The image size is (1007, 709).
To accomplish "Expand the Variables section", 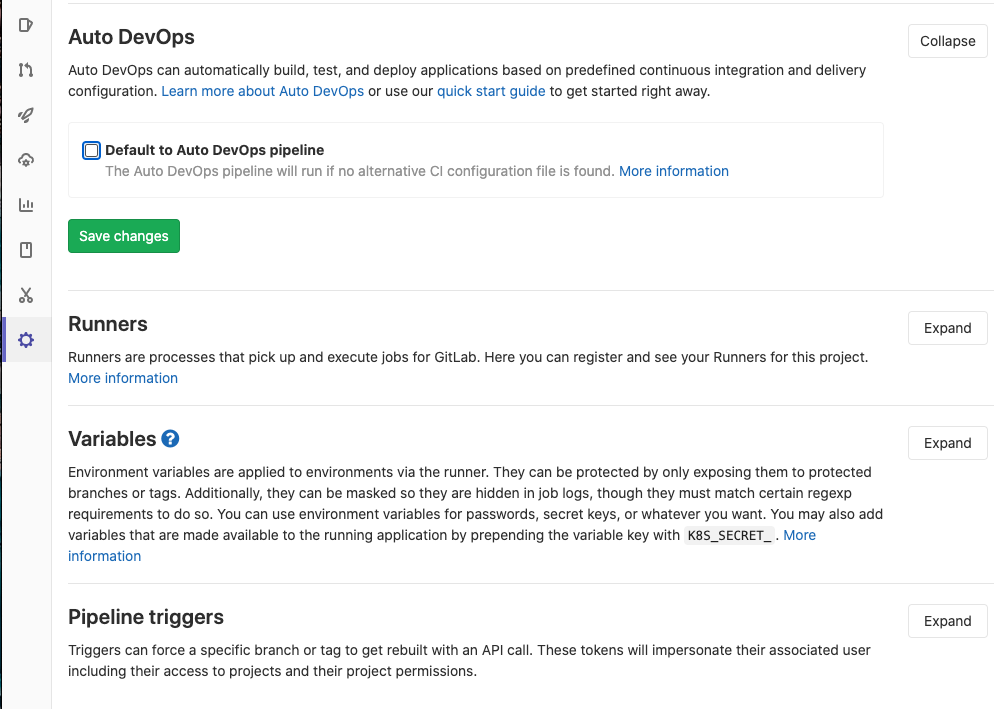I will [x=947, y=443].
